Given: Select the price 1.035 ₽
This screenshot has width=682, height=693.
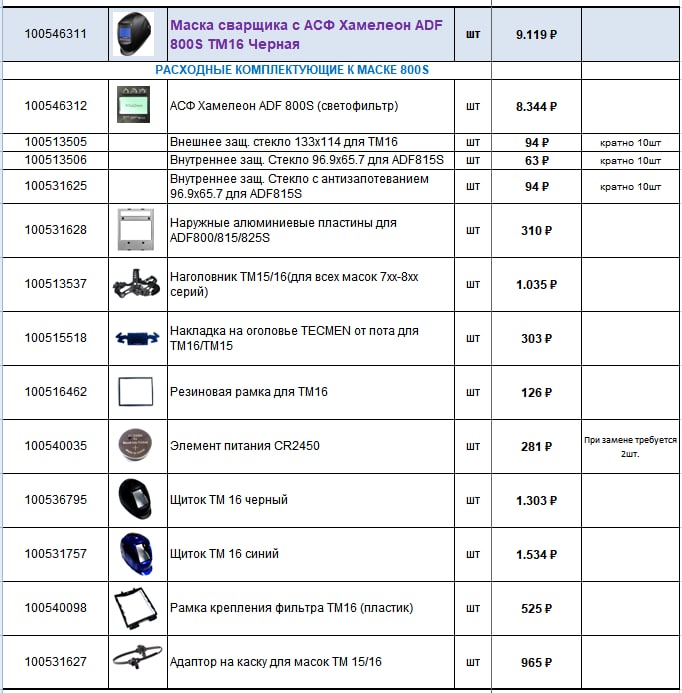Looking at the screenshot, I should pos(536,285).
